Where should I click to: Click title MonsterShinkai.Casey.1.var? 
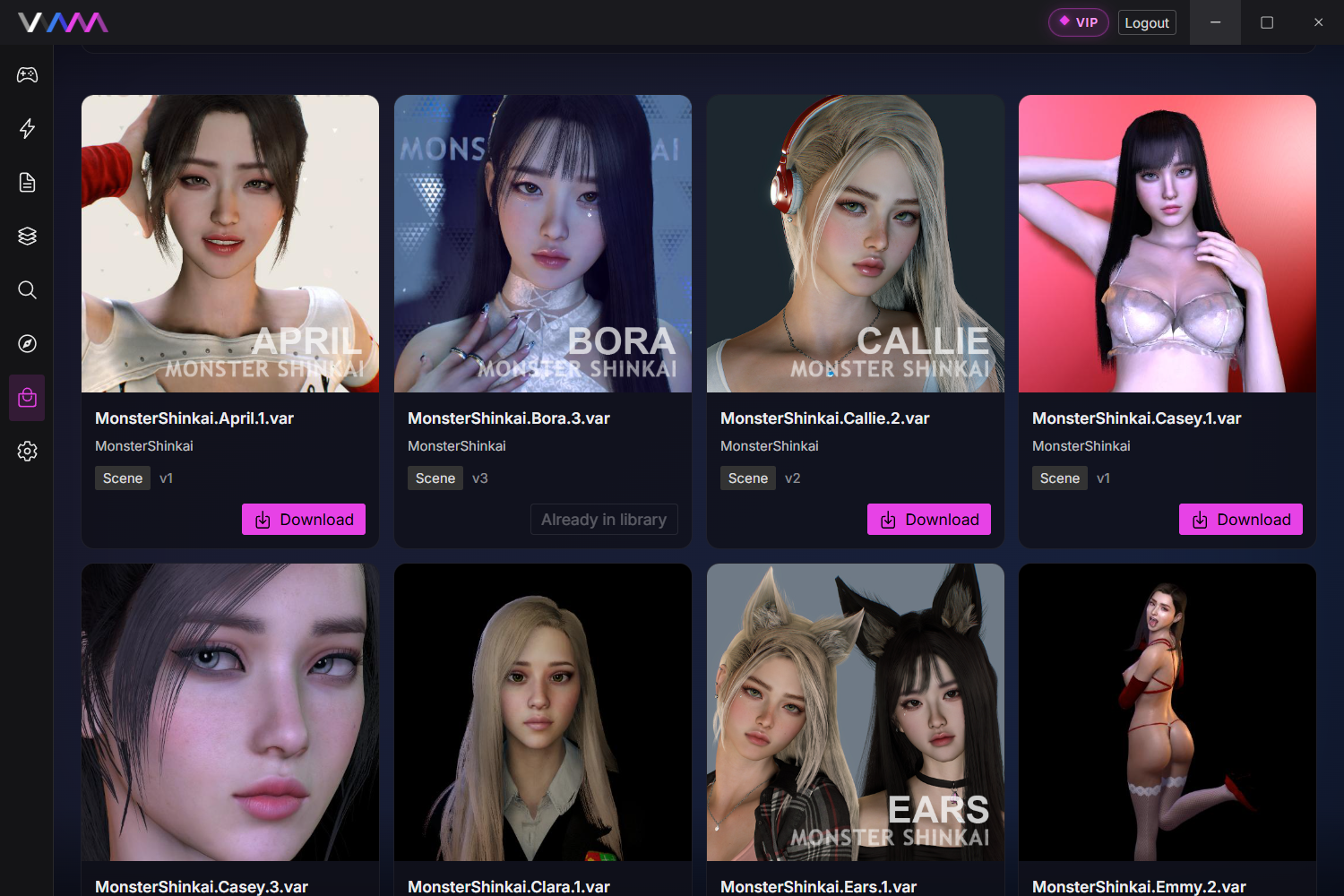[1137, 418]
